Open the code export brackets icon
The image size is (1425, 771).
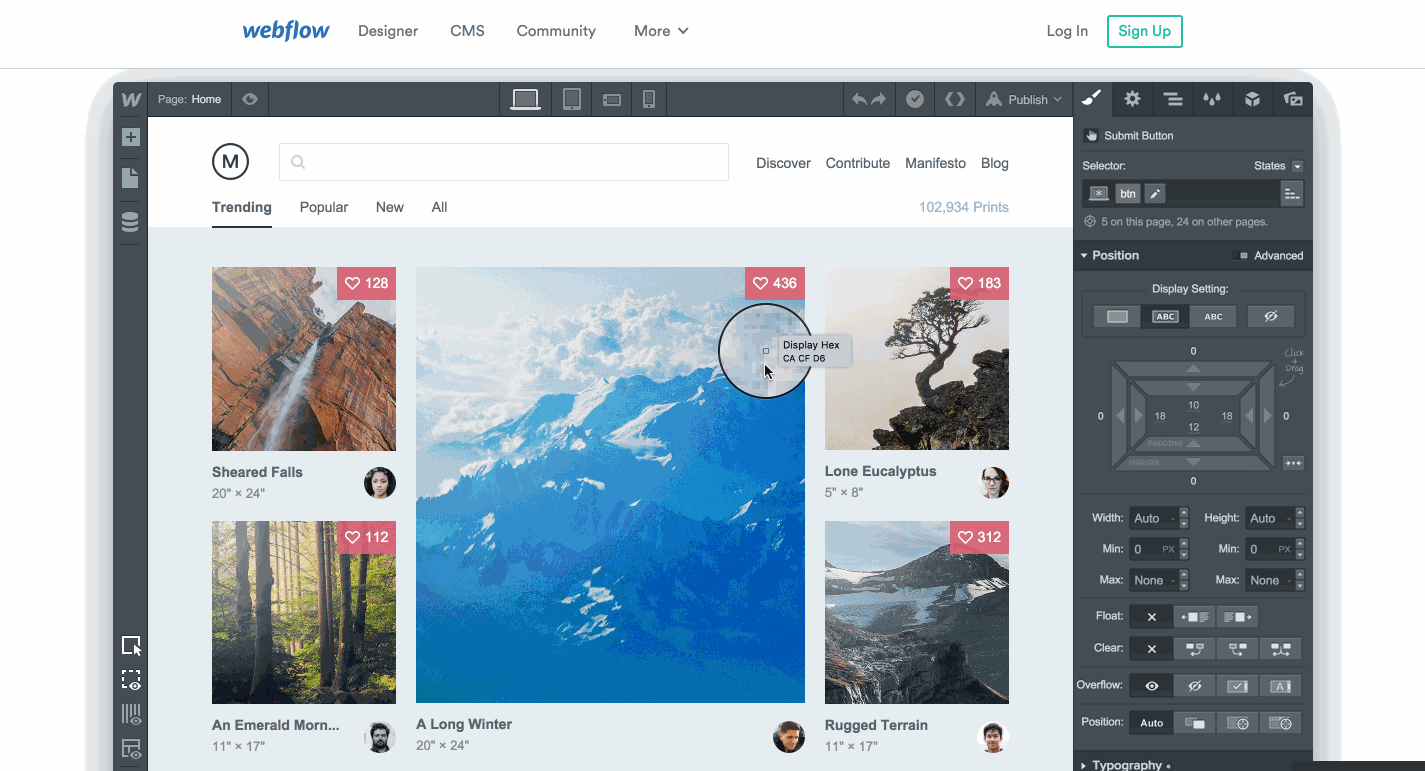coord(955,99)
